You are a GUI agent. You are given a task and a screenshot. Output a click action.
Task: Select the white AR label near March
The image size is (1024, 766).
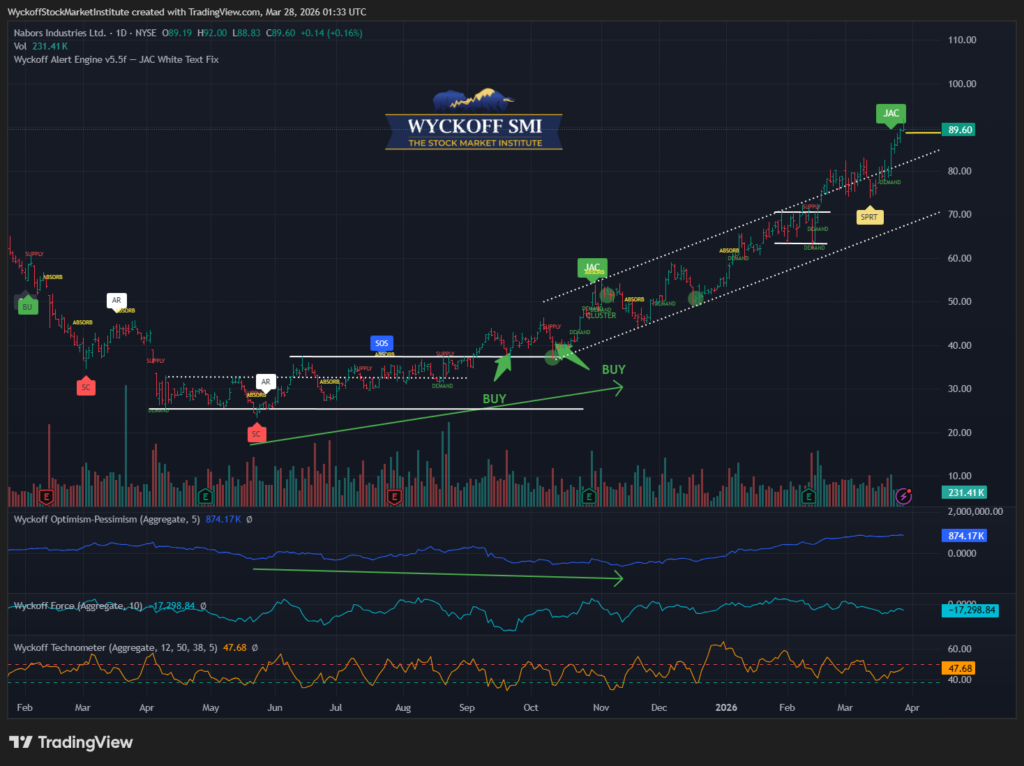(117, 300)
